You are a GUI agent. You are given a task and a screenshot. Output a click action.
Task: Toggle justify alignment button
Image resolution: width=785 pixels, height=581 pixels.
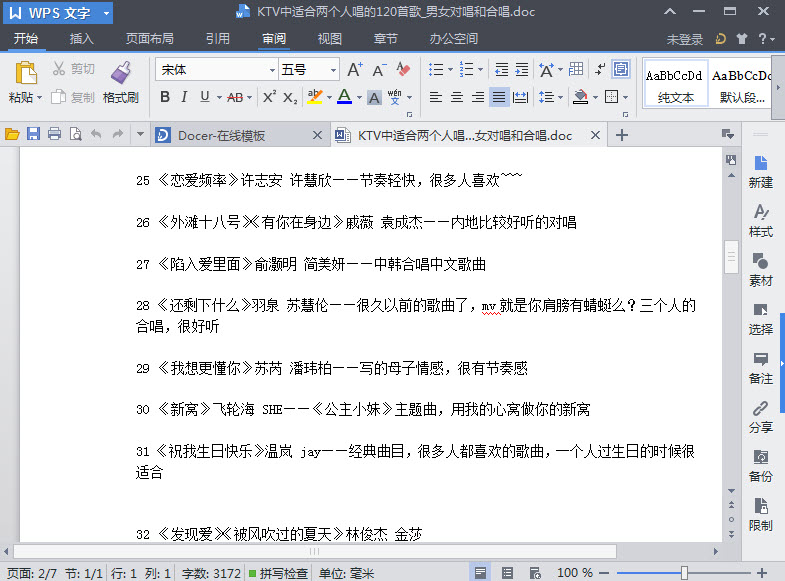(499, 97)
